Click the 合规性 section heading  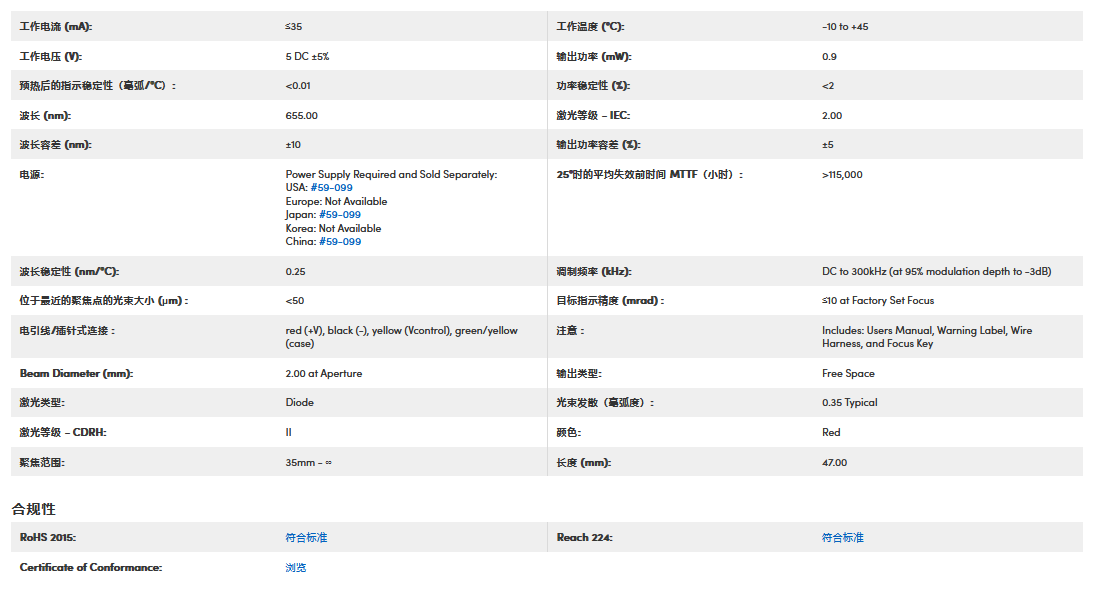pos(34,509)
